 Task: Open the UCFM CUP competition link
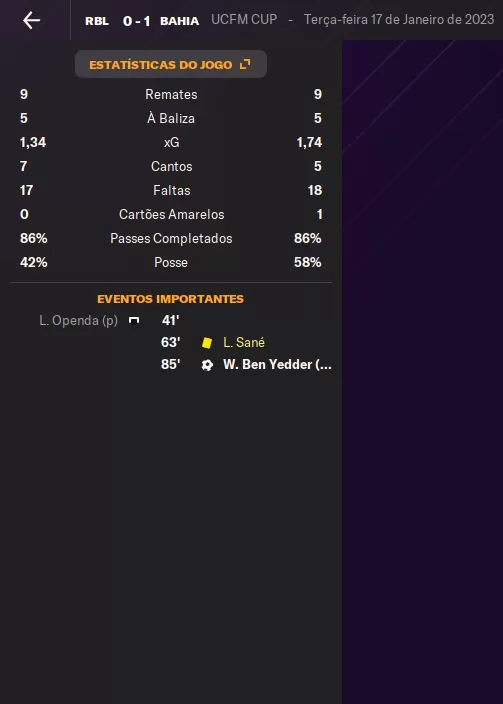[244, 20]
